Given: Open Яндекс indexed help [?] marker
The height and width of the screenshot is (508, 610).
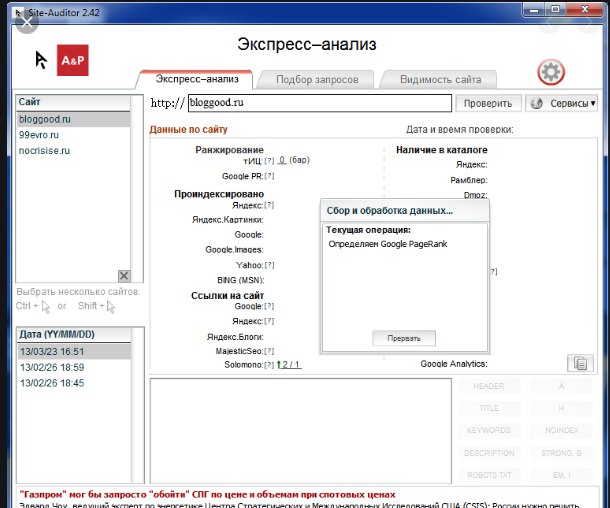Looking at the screenshot, I should click(x=270, y=205).
